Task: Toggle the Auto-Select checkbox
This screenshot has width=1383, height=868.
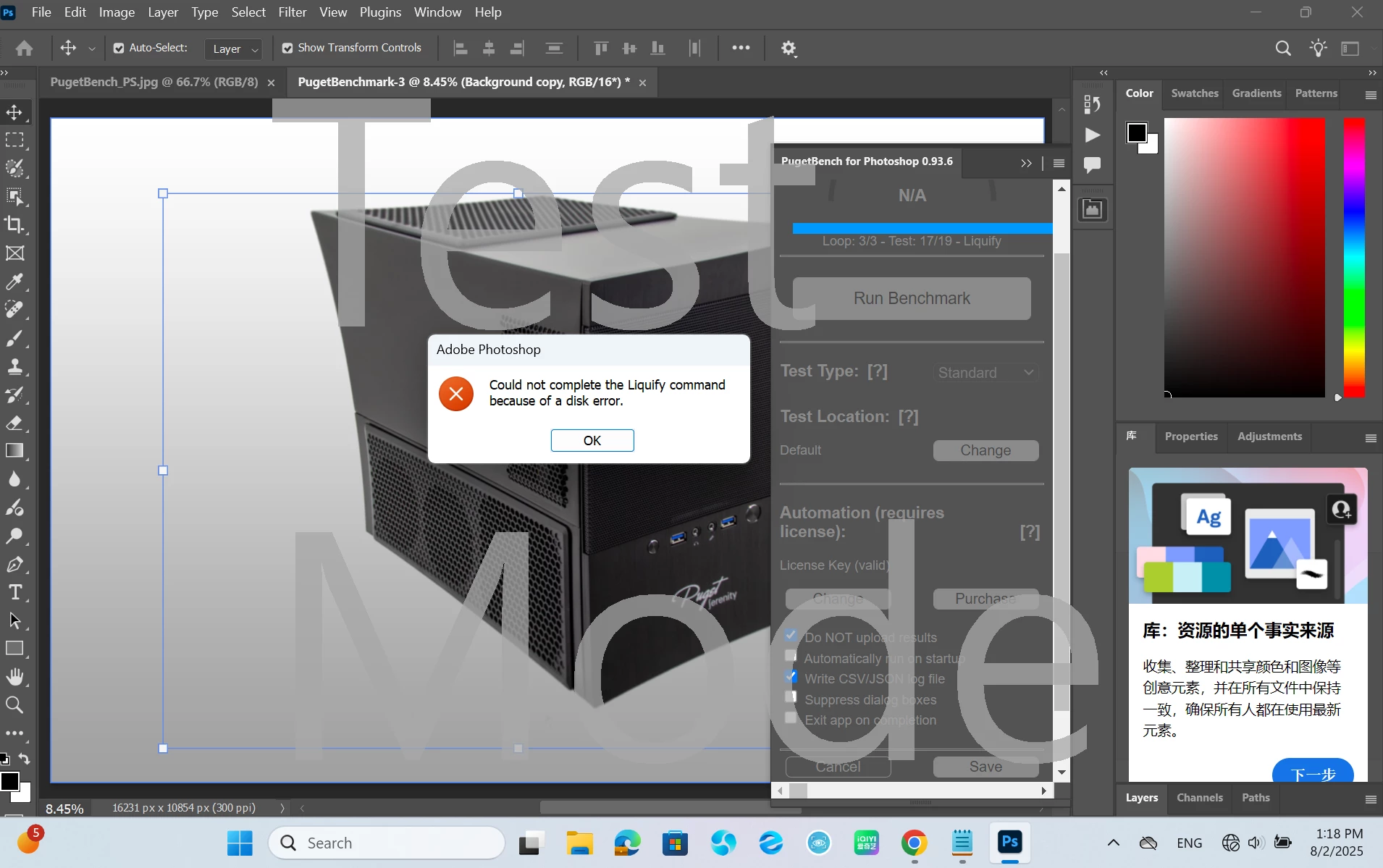Action: [x=119, y=49]
